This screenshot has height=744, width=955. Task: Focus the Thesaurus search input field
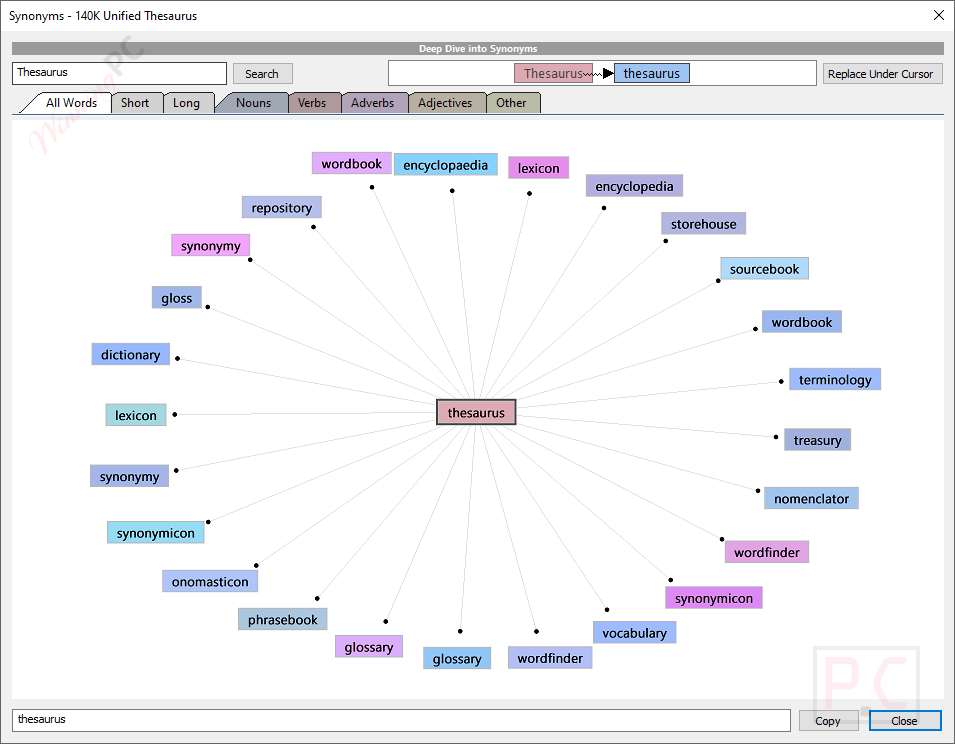119,73
